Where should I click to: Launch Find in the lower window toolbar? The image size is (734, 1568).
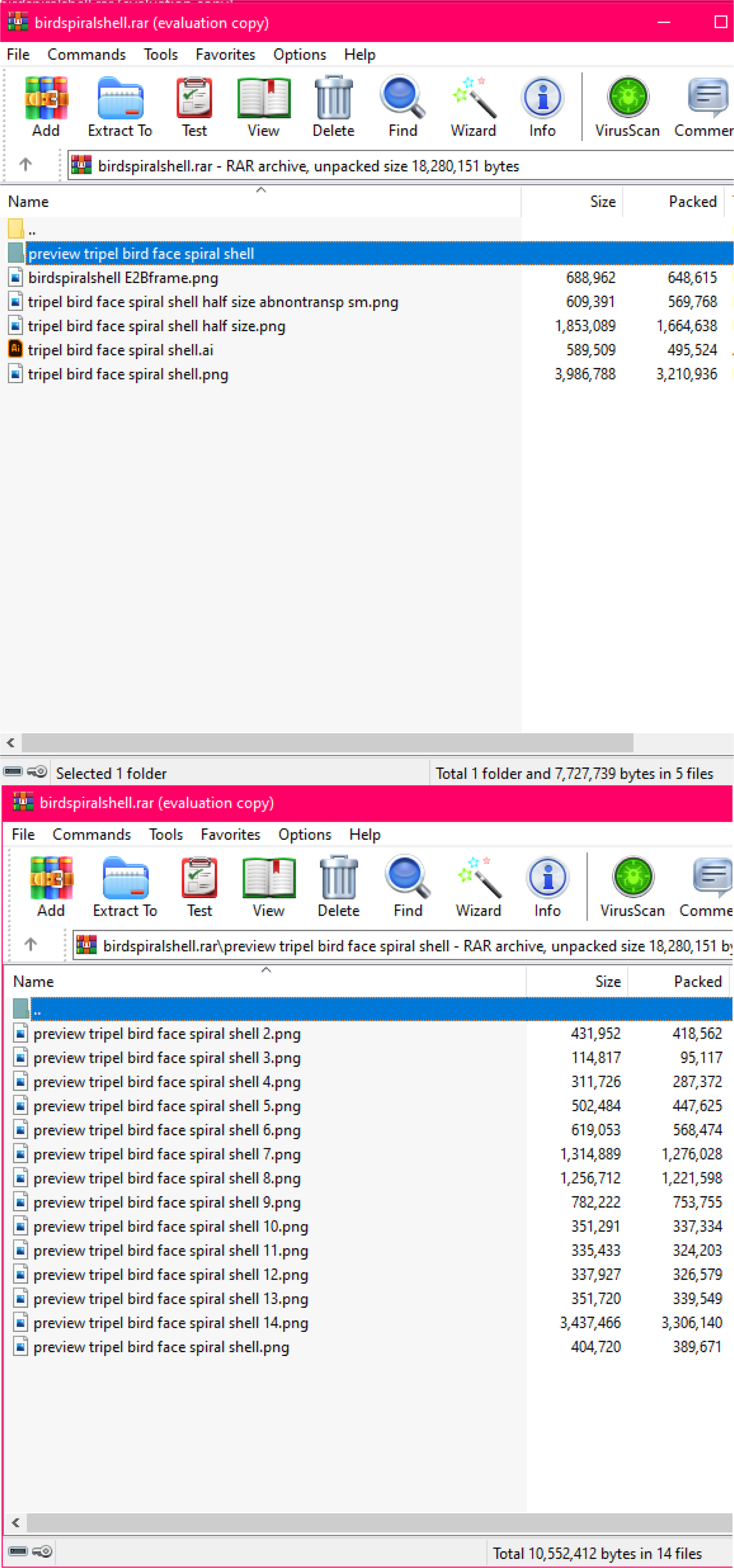point(408,886)
